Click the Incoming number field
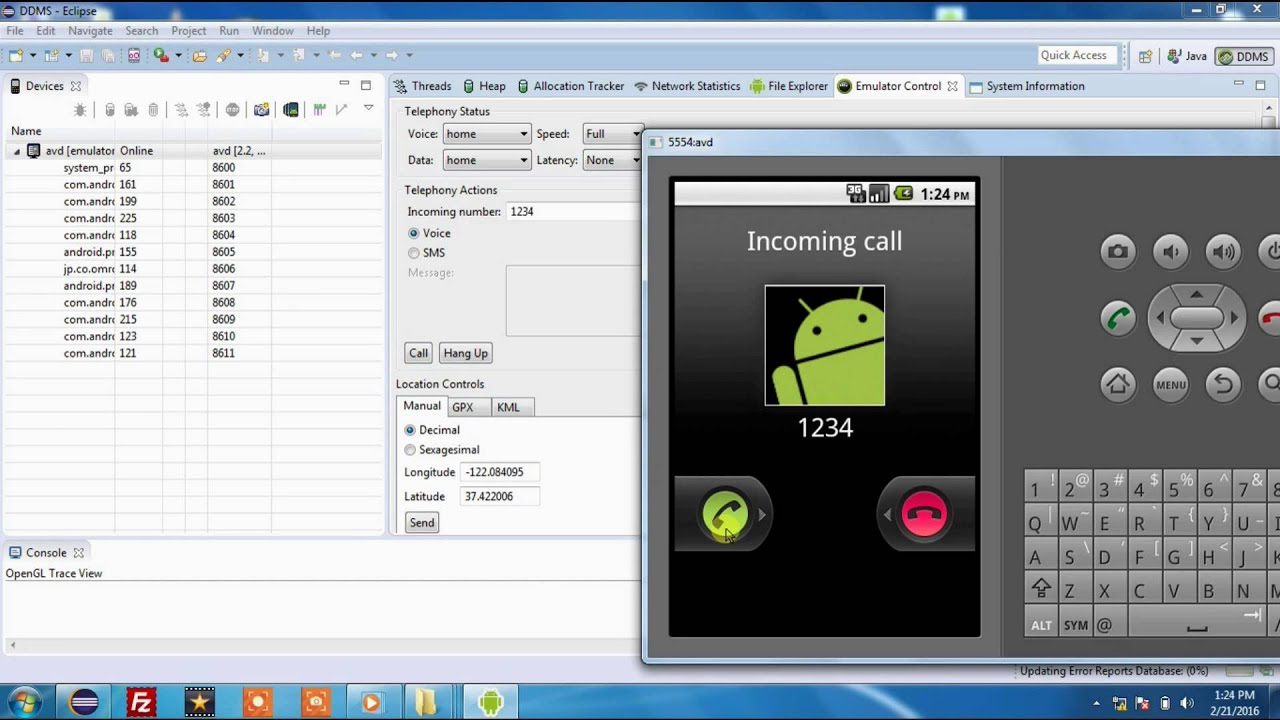 point(573,212)
